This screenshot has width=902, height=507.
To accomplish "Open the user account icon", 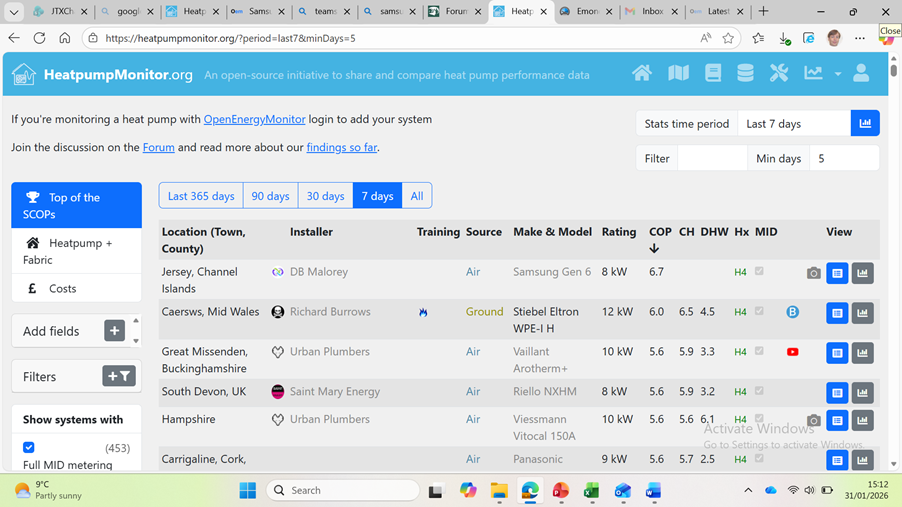I will (x=861, y=74).
